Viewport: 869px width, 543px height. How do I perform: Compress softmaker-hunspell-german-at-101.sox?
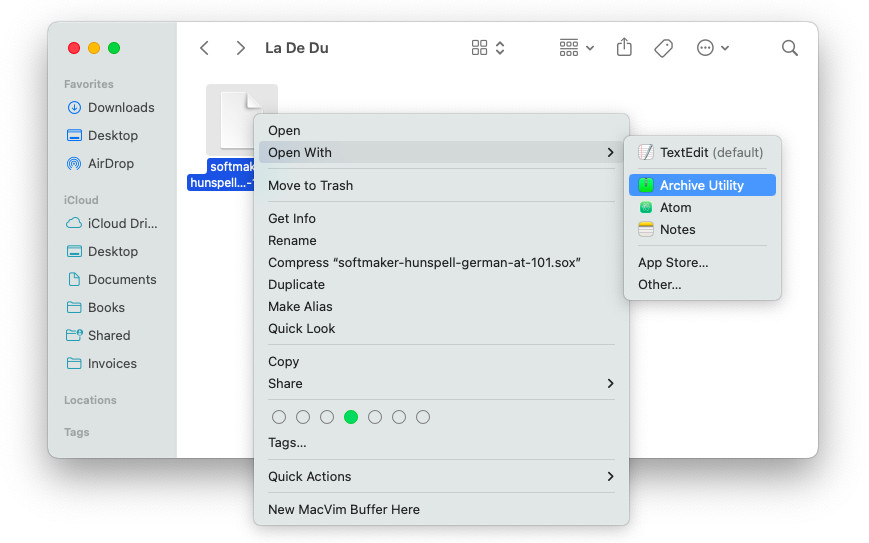click(441, 262)
